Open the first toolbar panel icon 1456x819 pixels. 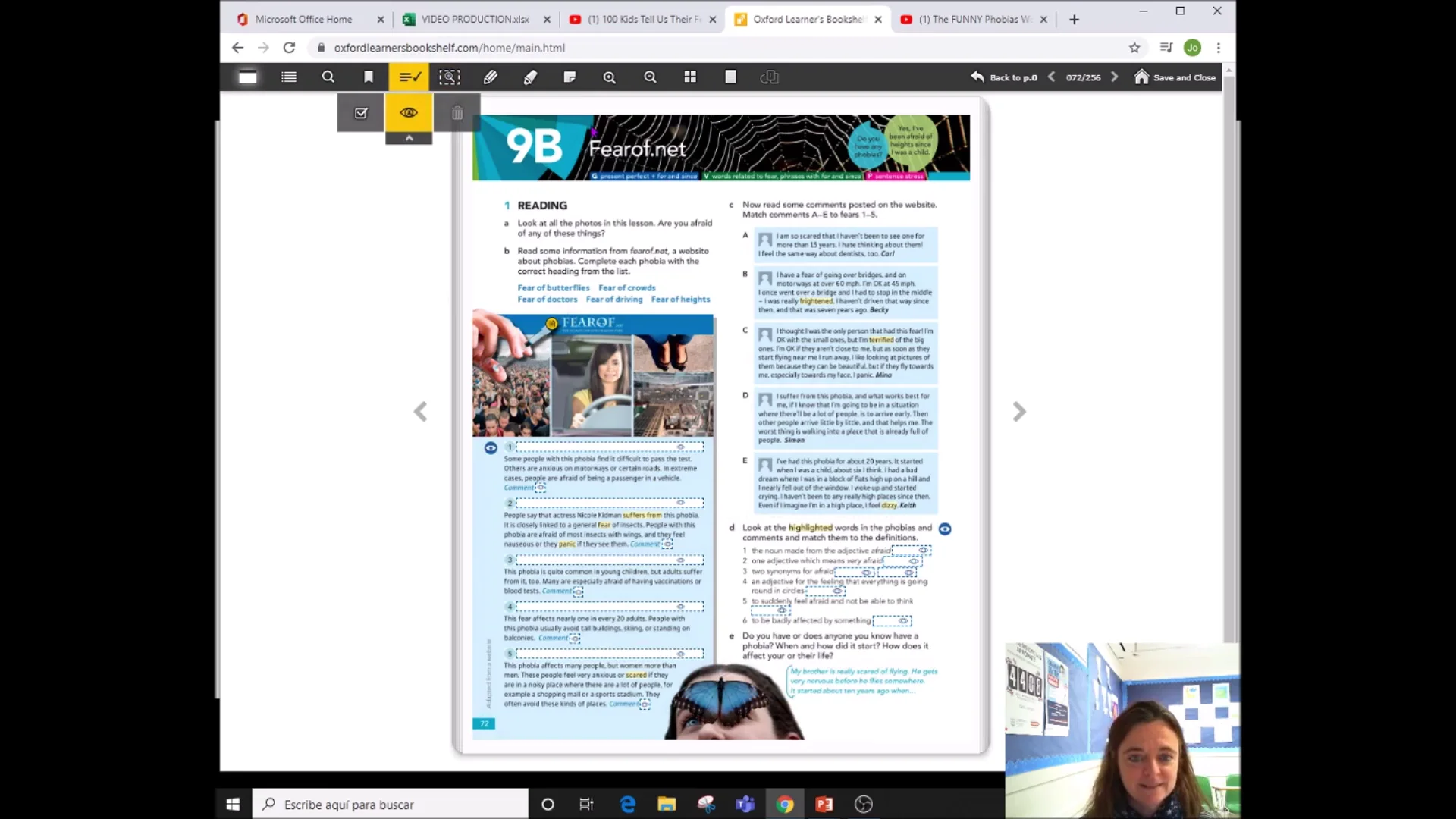pos(248,77)
